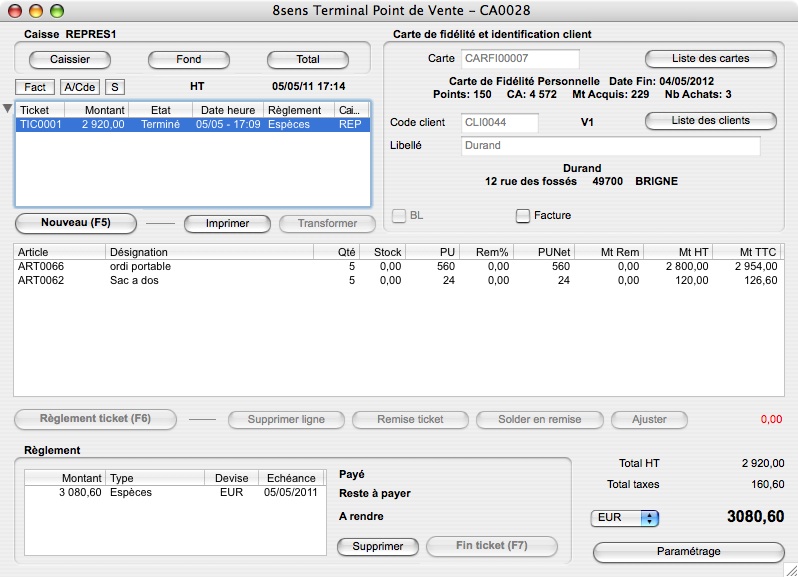
Task: Toggle the BL checkbox
Action: pos(398,216)
